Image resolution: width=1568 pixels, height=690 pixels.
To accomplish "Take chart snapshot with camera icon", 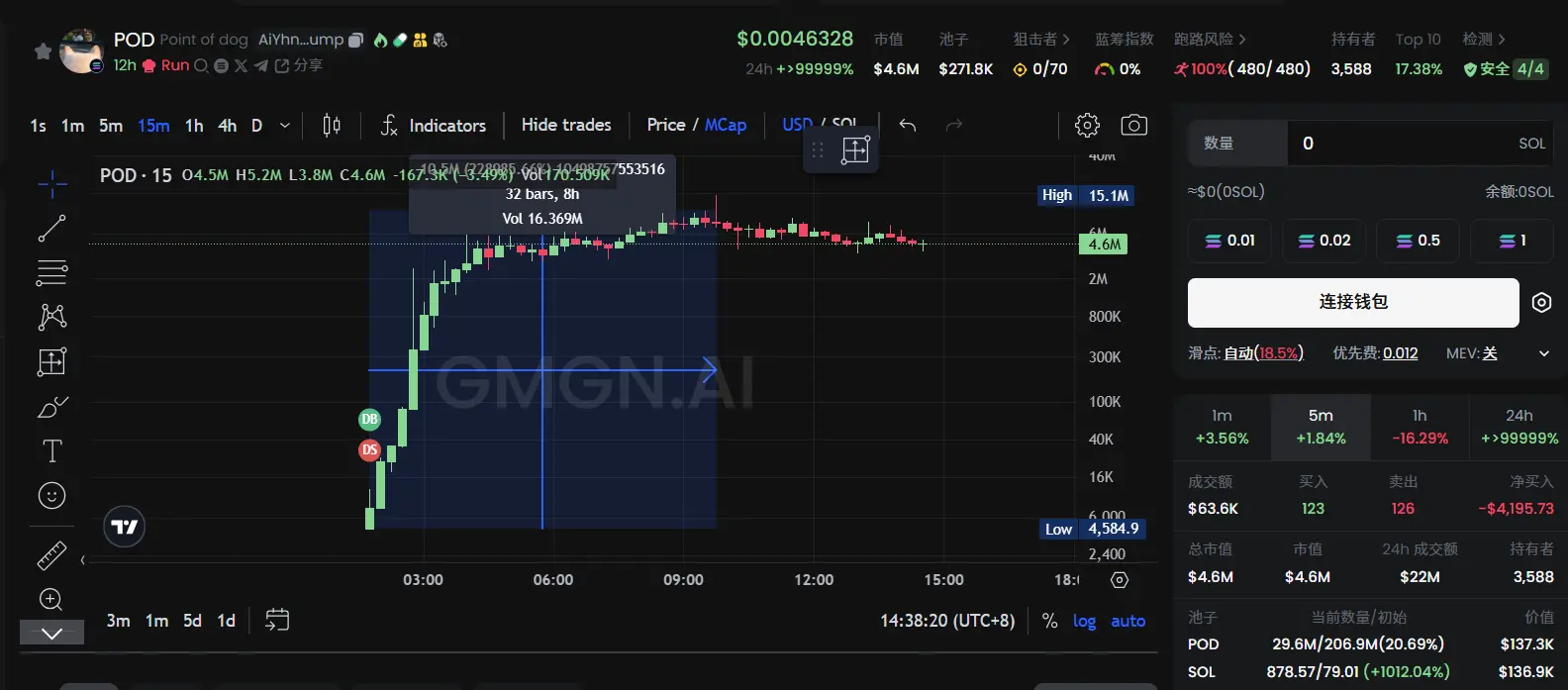I will [x=1133, y=125].
